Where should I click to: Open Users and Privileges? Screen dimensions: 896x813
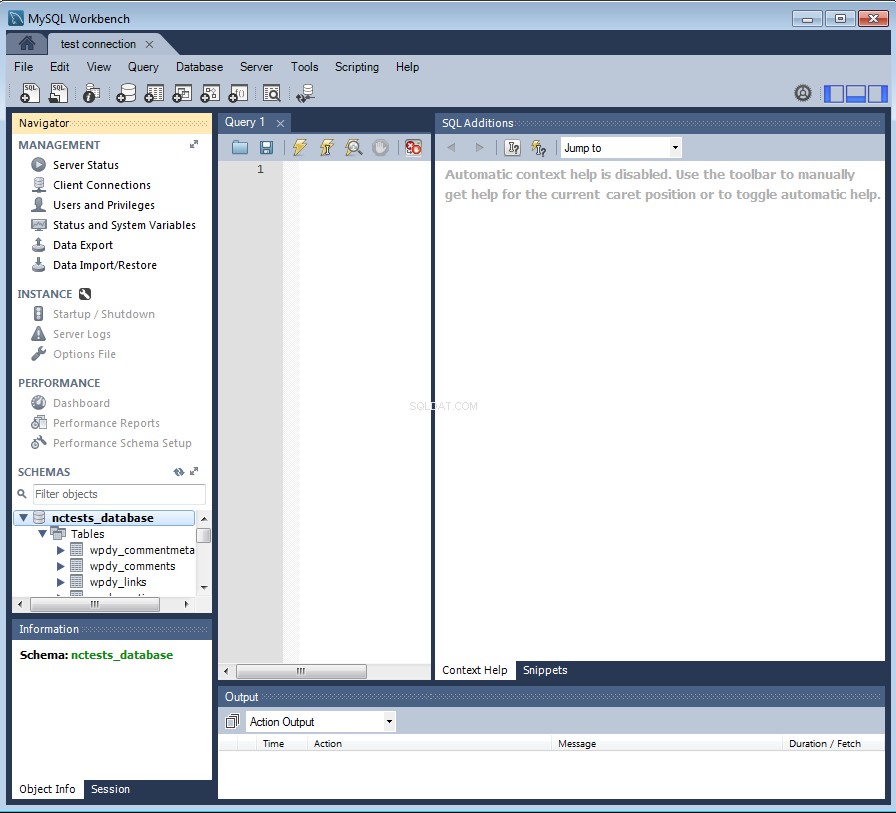tap(103, 205)
